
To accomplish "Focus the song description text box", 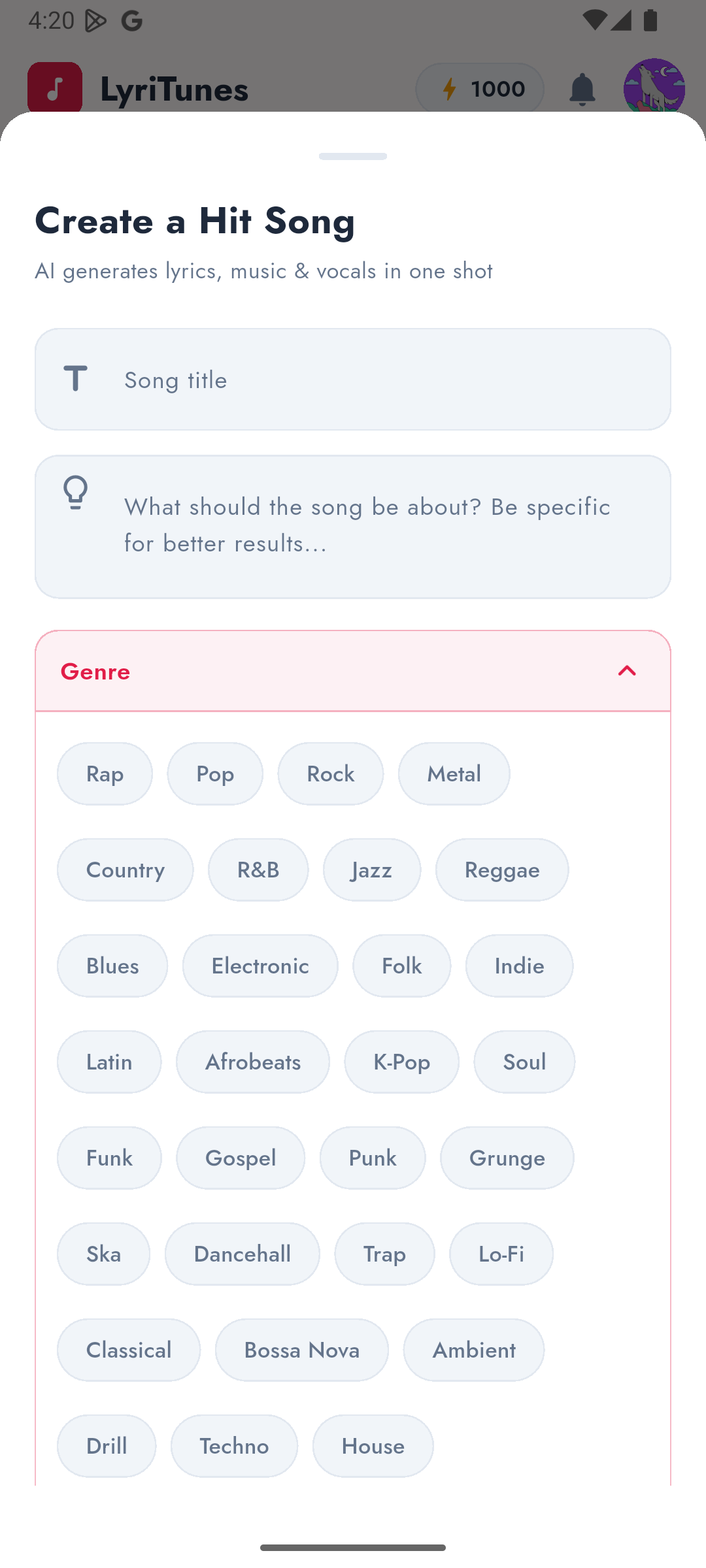I will [x=379, y=525].
